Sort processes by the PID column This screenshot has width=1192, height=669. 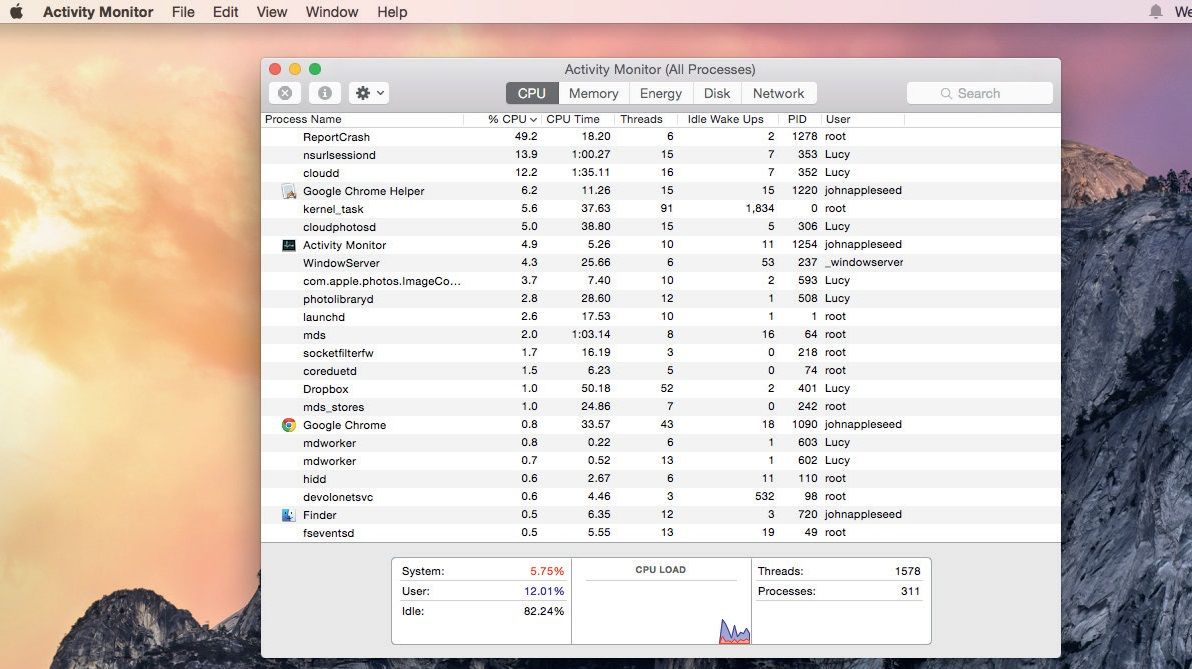pos(797,119)
